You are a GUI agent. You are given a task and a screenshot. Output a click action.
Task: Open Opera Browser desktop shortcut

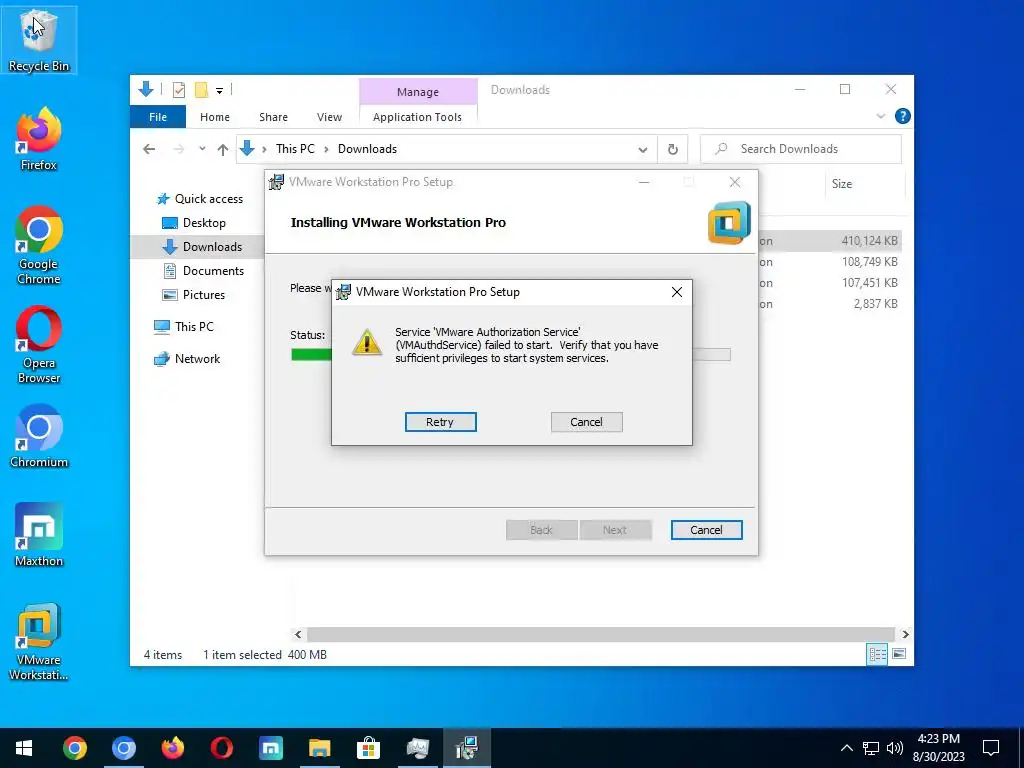click(x=39, y=344)
